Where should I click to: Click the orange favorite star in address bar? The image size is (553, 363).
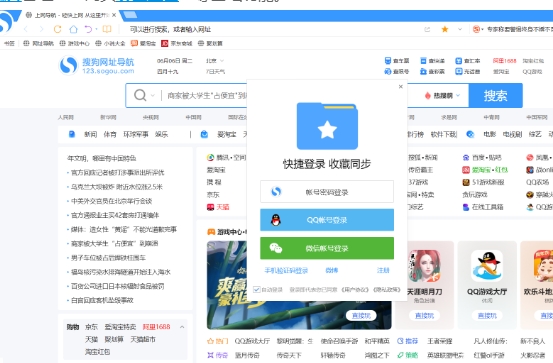coord(445,29)
